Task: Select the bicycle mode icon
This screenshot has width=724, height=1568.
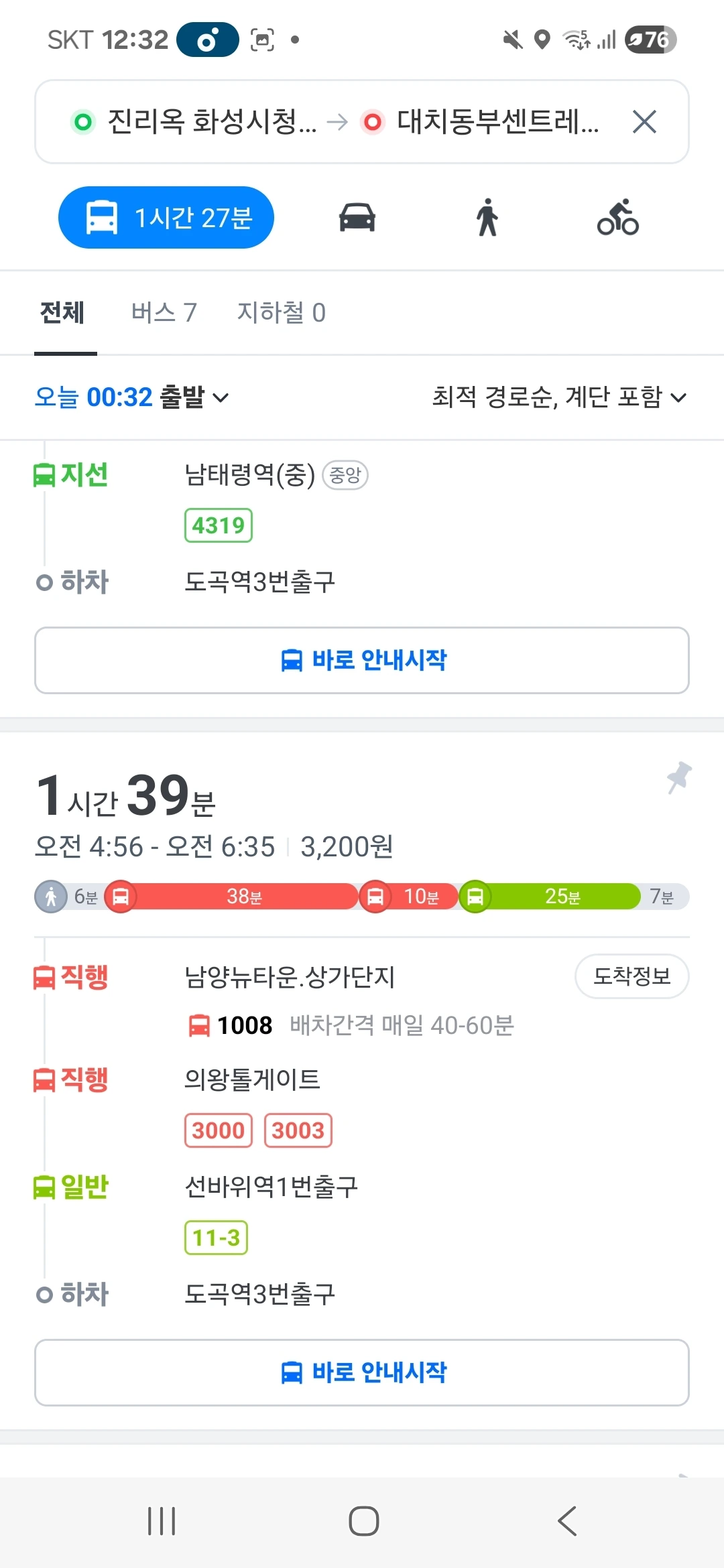Action: 618,218
